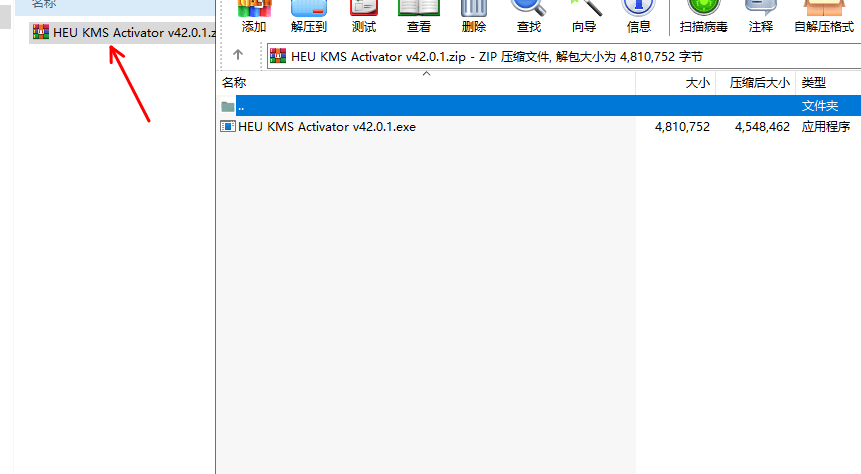Click the 添加 (Add) toolbar icon
The height and width of the screenshot is (474, 861).
coord(254,15)
